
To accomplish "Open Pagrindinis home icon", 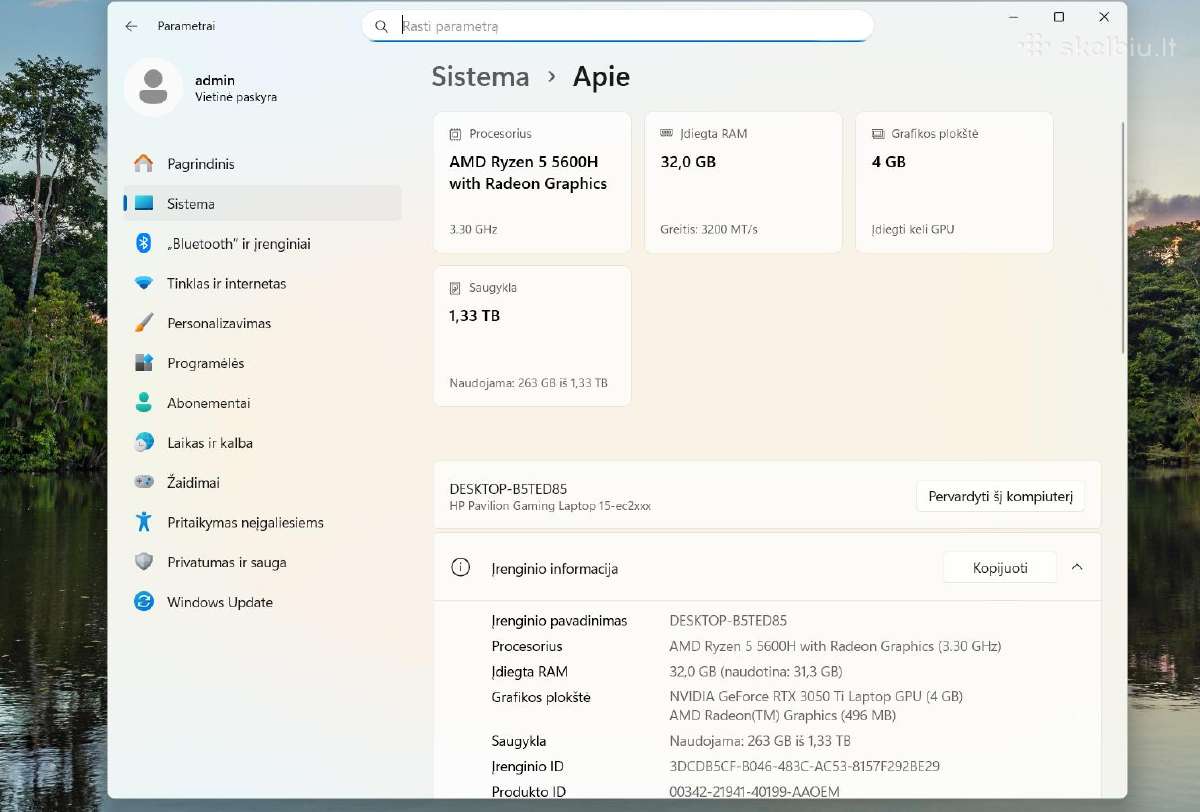I will pyautogui.click(x=144, y=163).
